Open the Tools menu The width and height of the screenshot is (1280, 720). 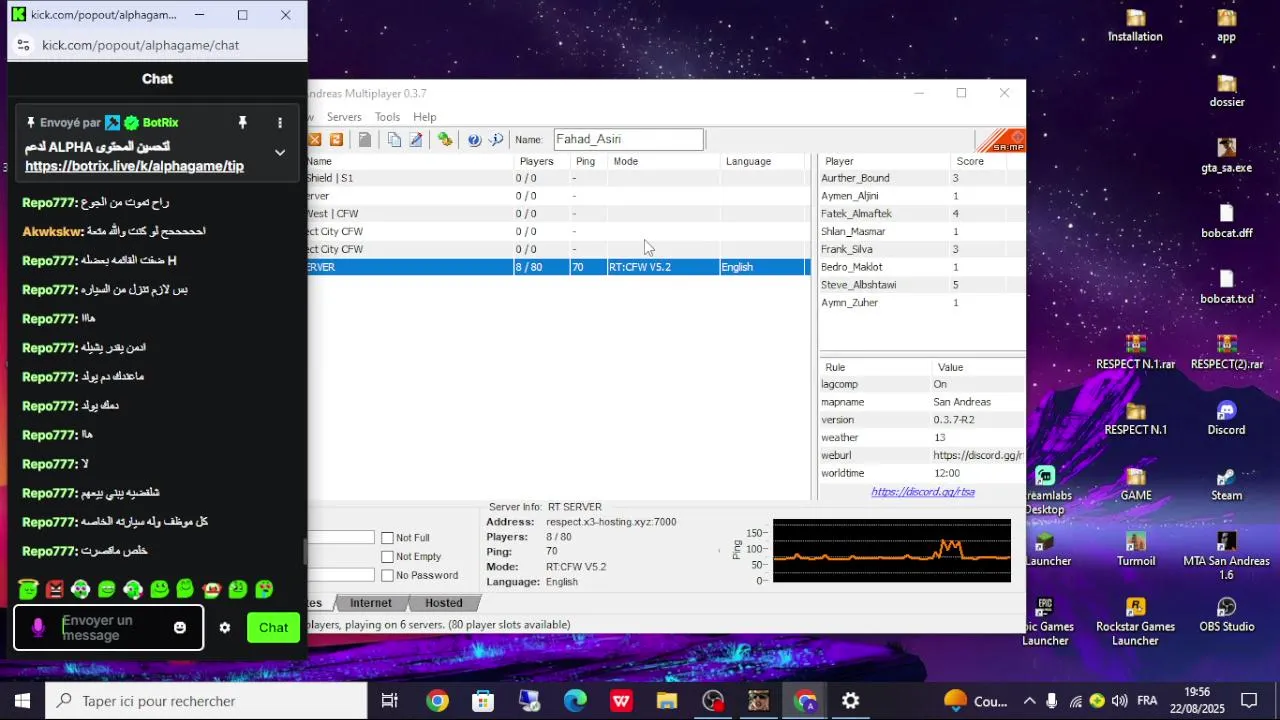coord(387,117)
